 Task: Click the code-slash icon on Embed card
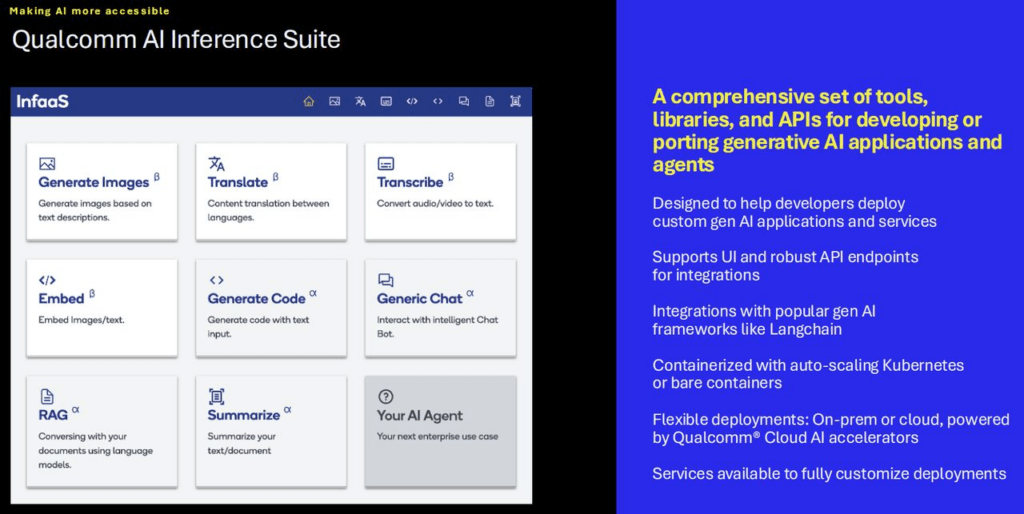click(x=47, y=280)
